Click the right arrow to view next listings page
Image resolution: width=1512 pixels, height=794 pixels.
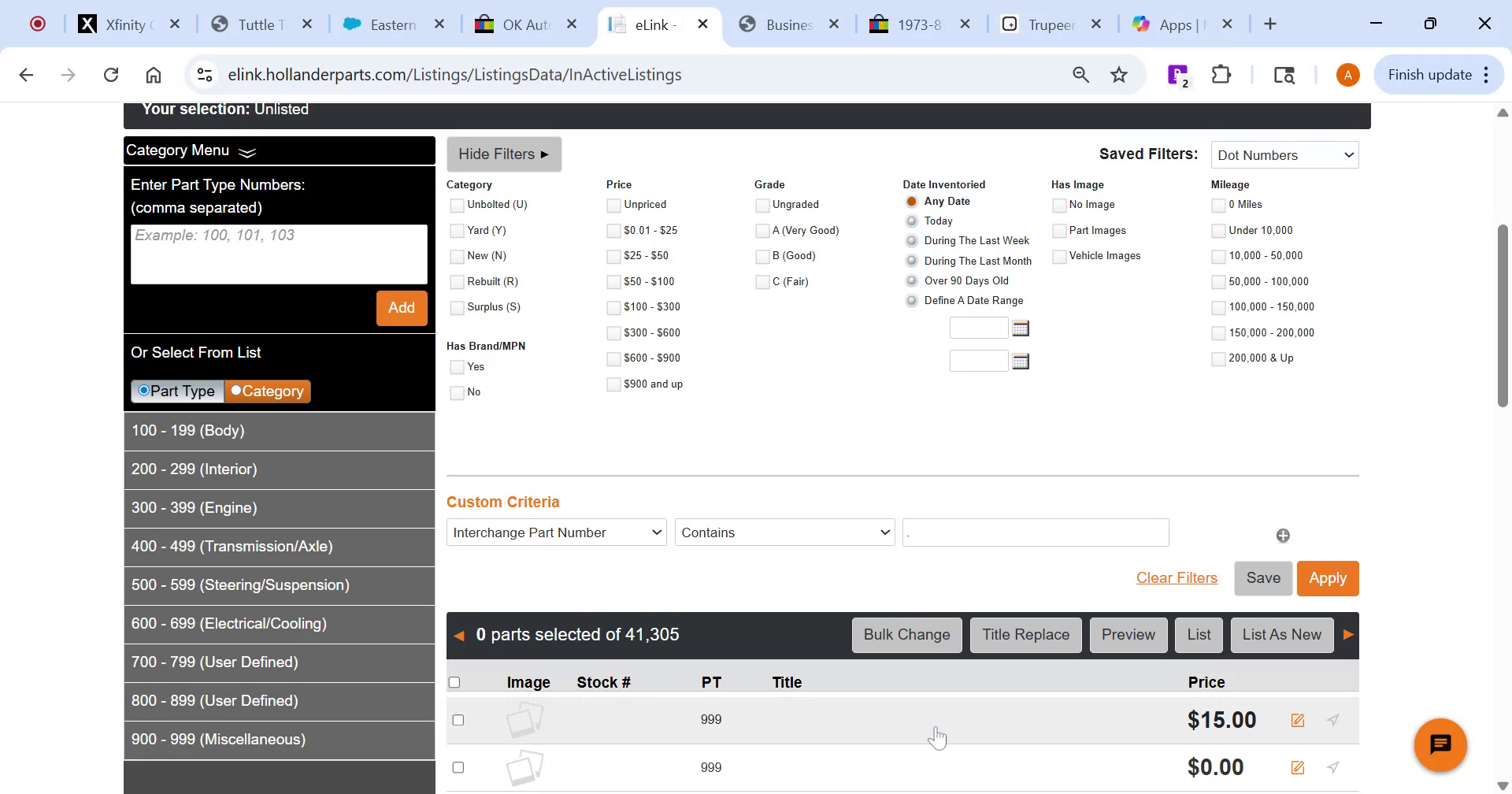tap(1348, 634)
